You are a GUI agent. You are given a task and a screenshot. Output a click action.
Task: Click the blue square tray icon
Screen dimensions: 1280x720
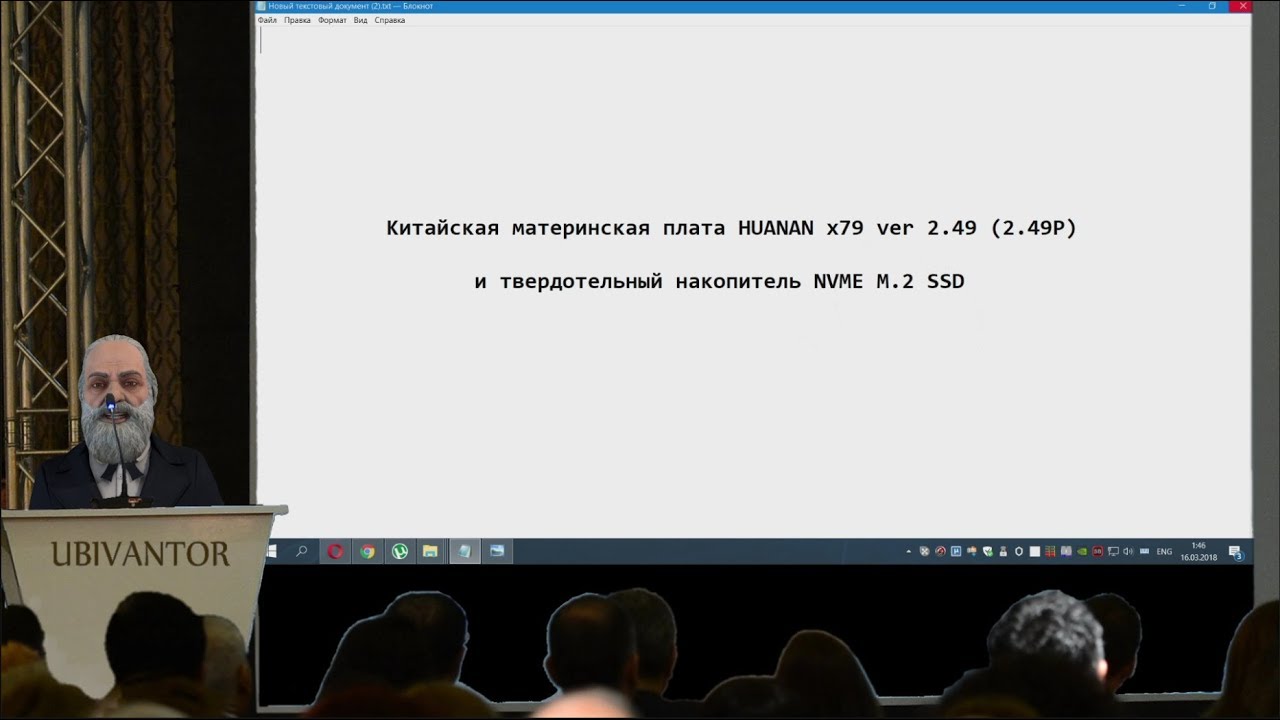[956, 551]
